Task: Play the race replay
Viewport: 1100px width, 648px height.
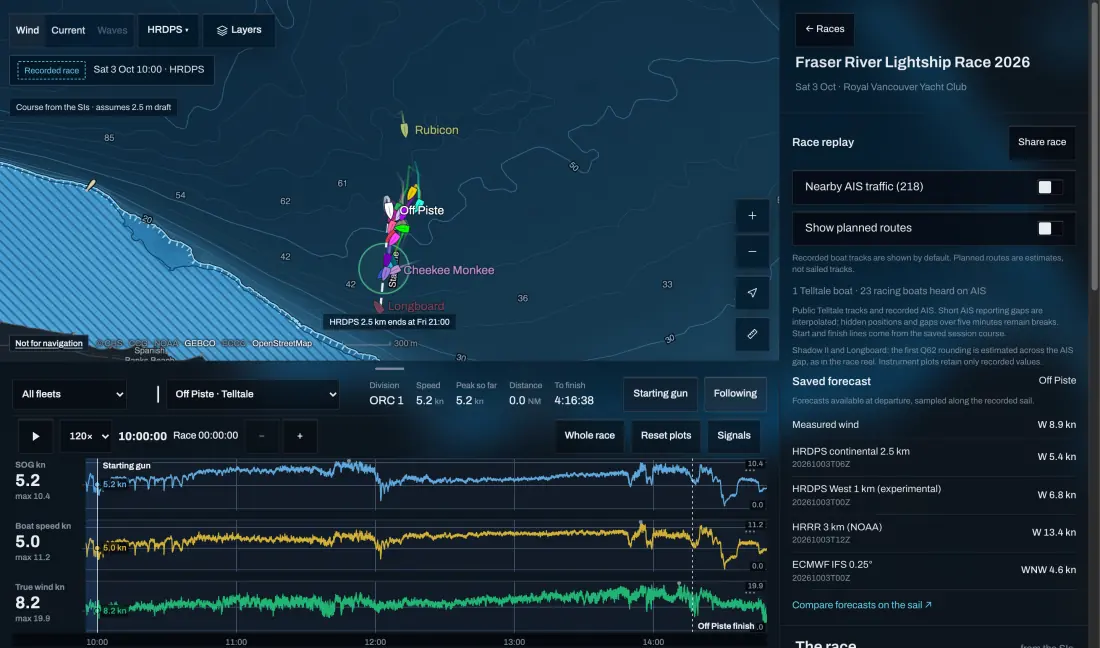Action: pyautogui.click(x=35, y=436)
